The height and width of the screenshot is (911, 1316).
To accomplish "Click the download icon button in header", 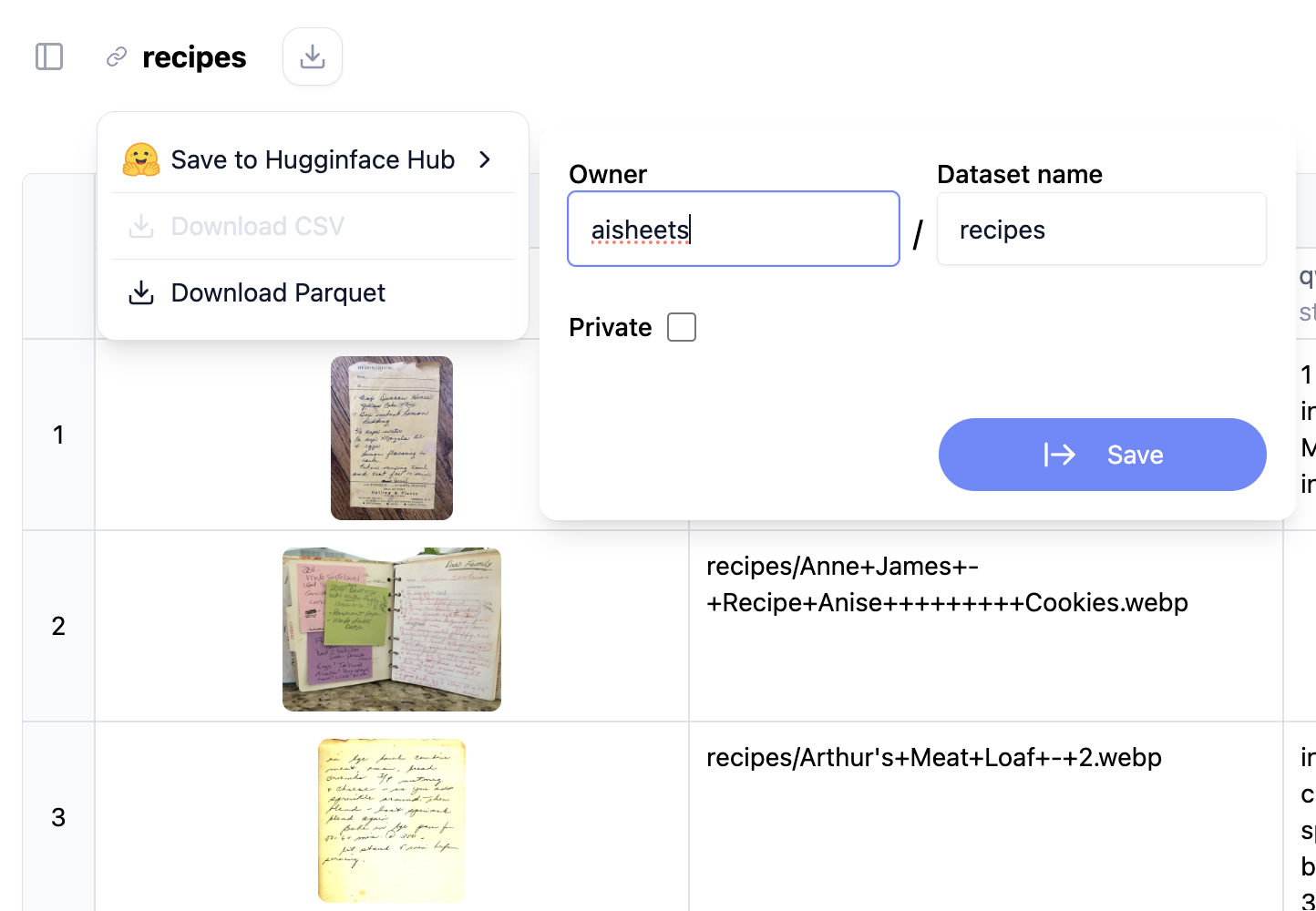I will (313, 56).
